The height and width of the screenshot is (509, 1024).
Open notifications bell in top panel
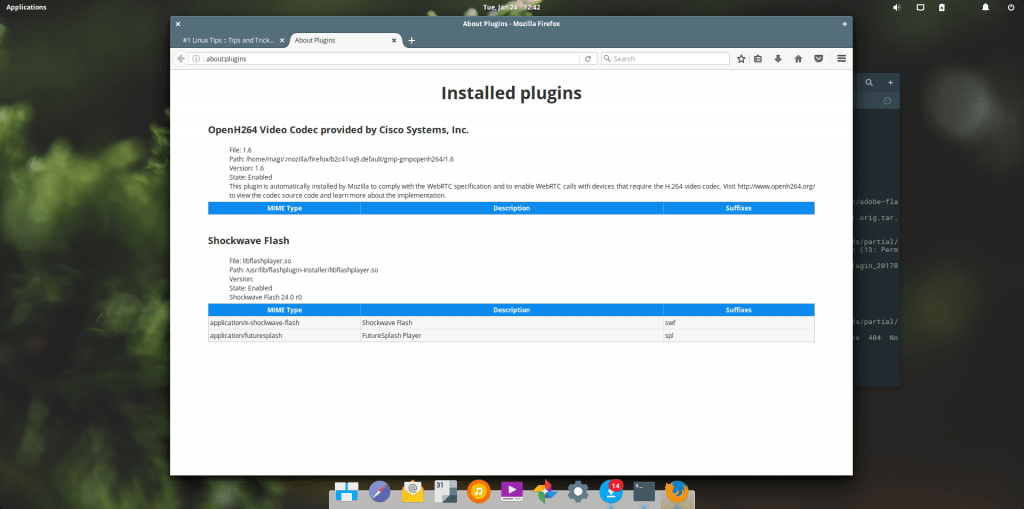[x=984, y=8]
